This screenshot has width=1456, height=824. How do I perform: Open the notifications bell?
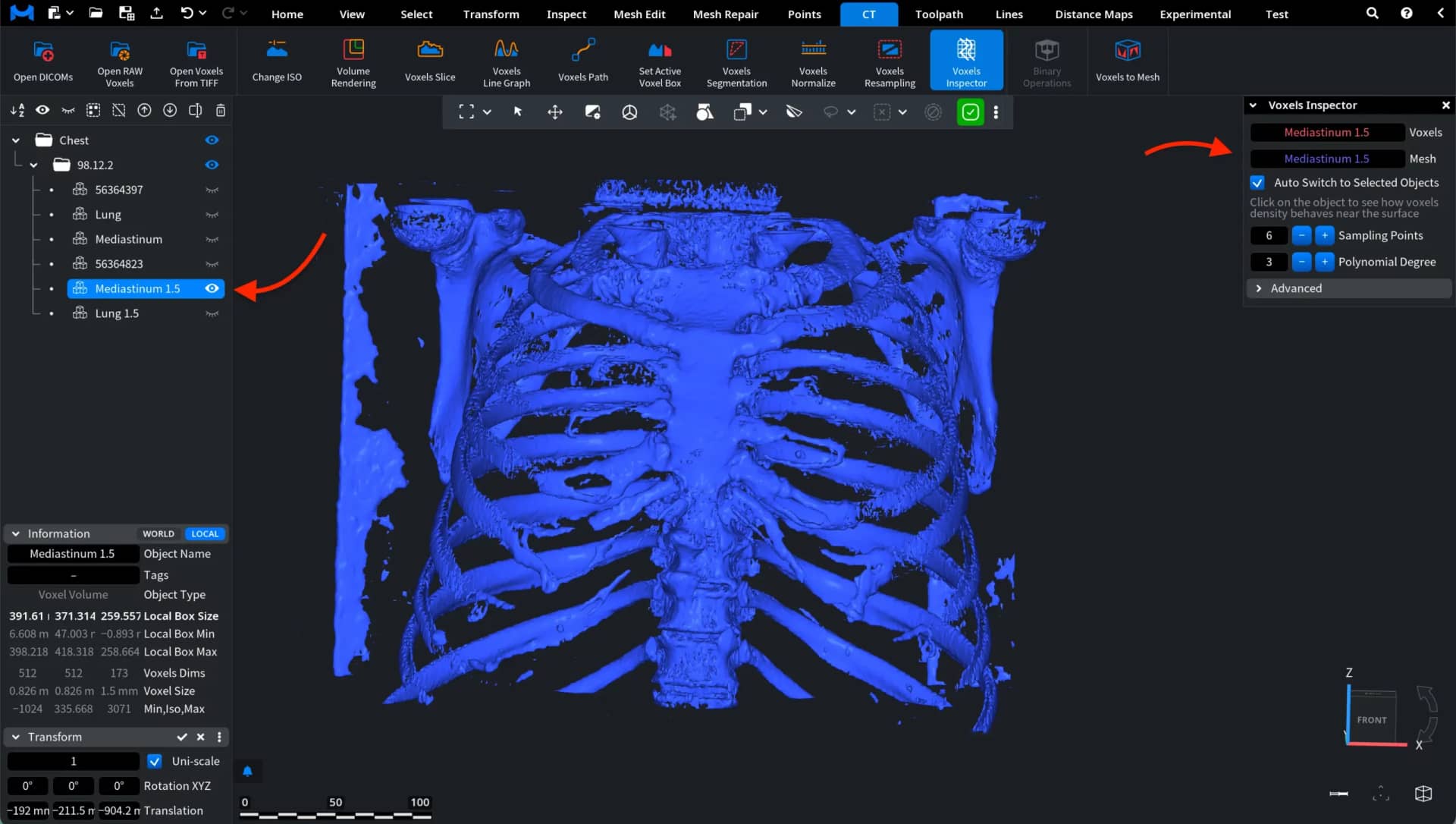tap(247, 772)
